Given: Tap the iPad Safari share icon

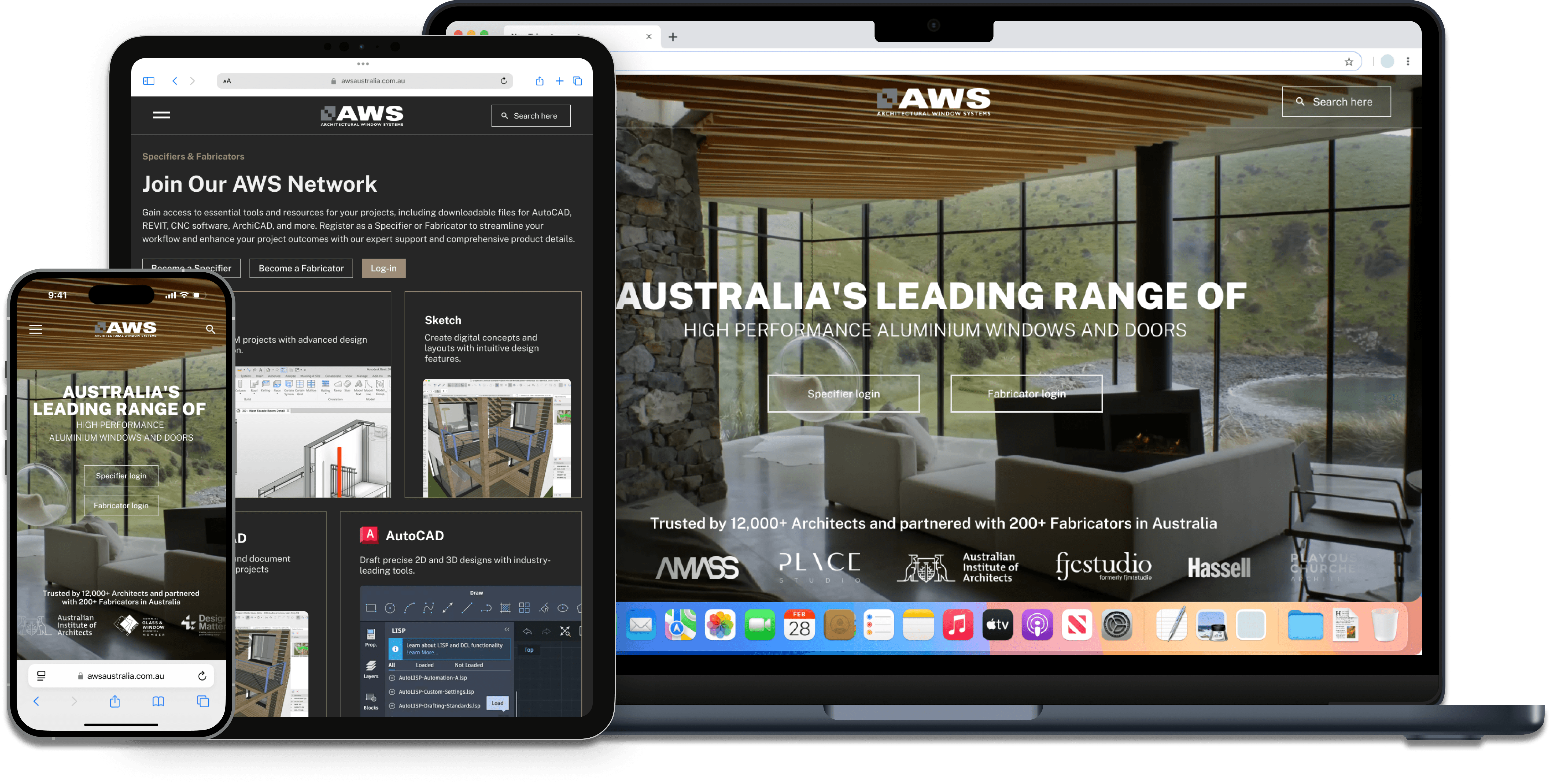Looking at the screenshot, I should pos(540,81).
